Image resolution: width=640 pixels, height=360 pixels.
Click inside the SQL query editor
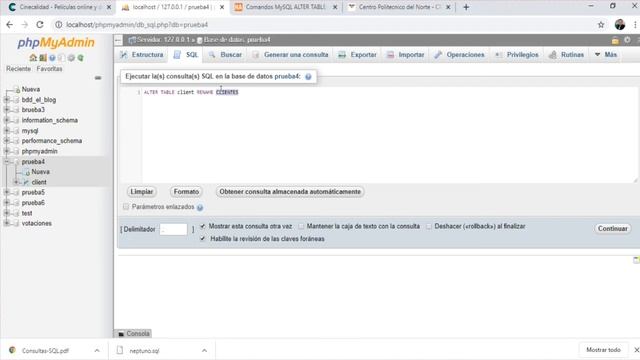(x=389, y=135)
